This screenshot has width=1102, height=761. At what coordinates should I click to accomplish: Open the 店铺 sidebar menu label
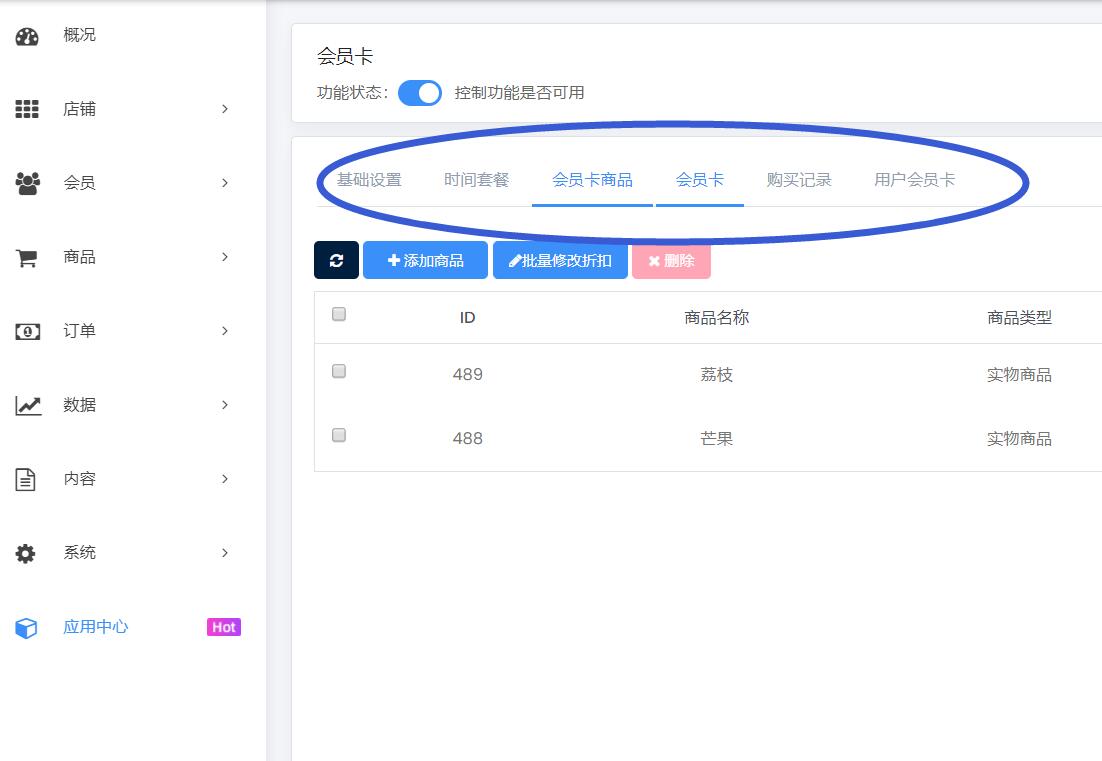tap(79, 109)
